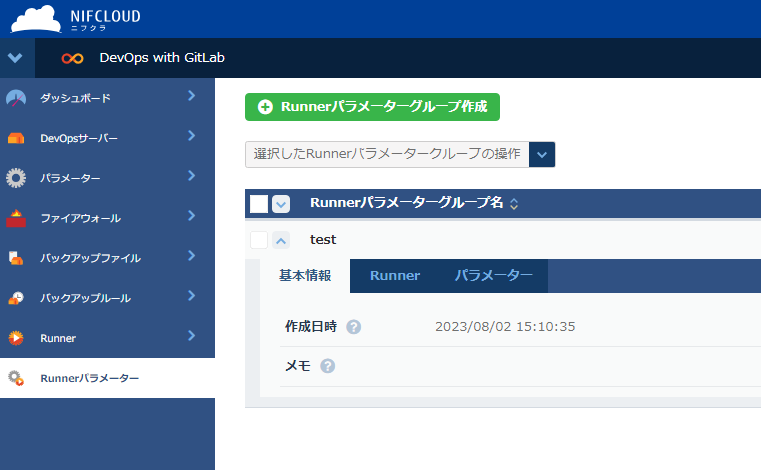
Task: Expand the ダッシュボード arrow
Action: [192, 96]
